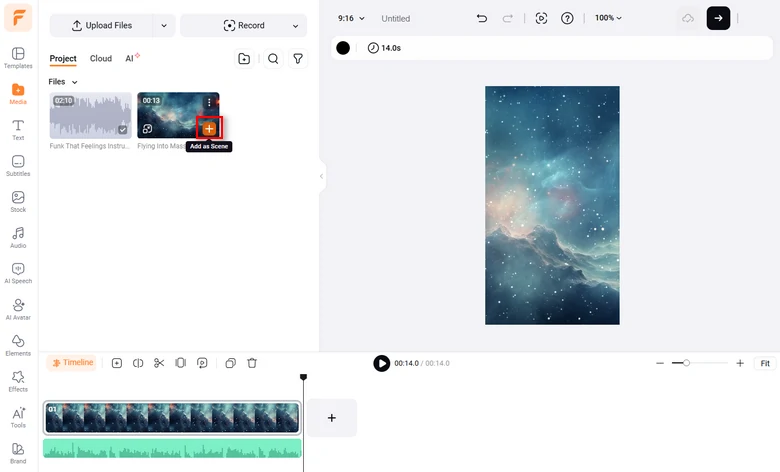Screen dimensions: 780x472
Task: Click orange Add as Scene plus button
Action: (209, 129)
